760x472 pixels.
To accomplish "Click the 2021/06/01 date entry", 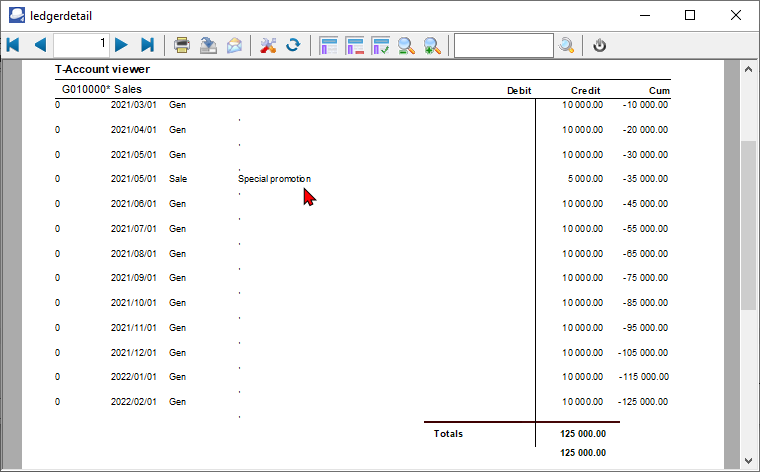I will (x=133, y=204).
